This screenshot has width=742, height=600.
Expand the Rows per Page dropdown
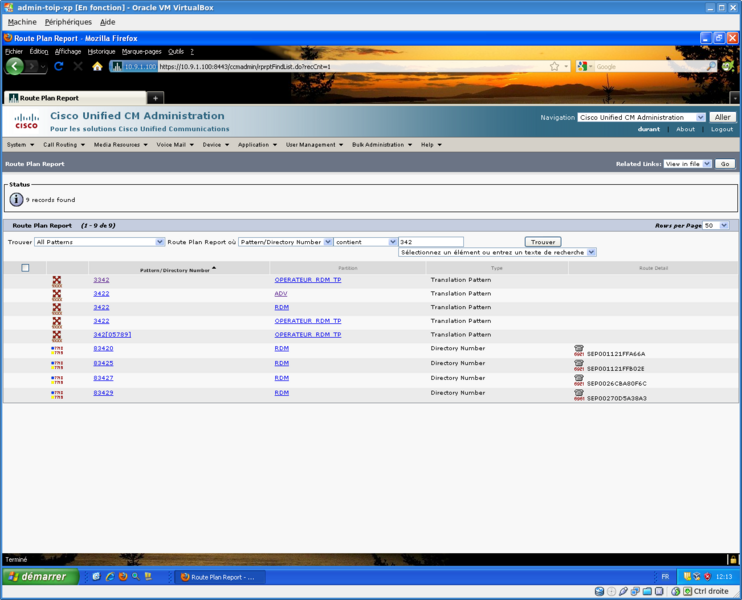click(715, 226)
